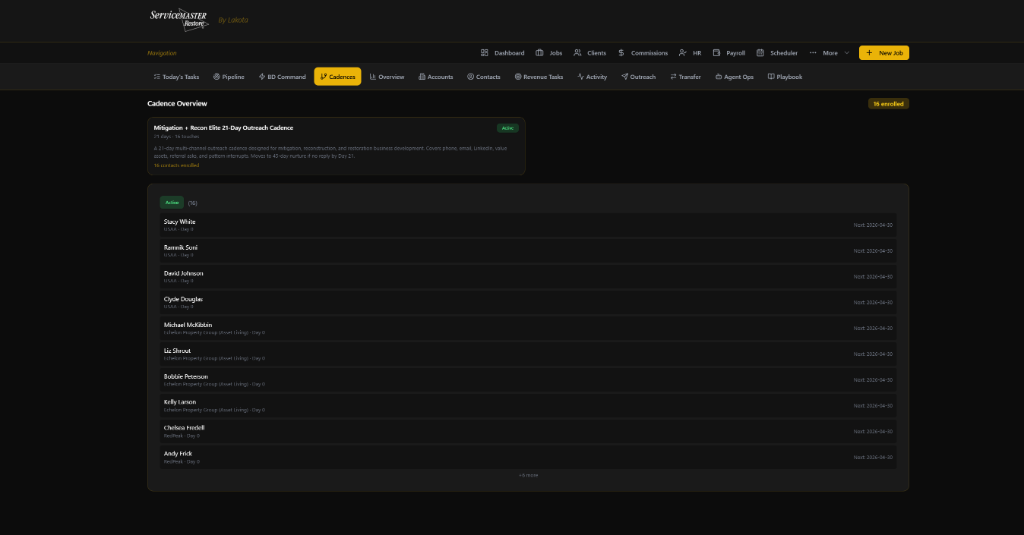The width and height of the screenshot is (1024, 535).
Task: Click the Transfer arrows icon
Action: pos(673,76)
